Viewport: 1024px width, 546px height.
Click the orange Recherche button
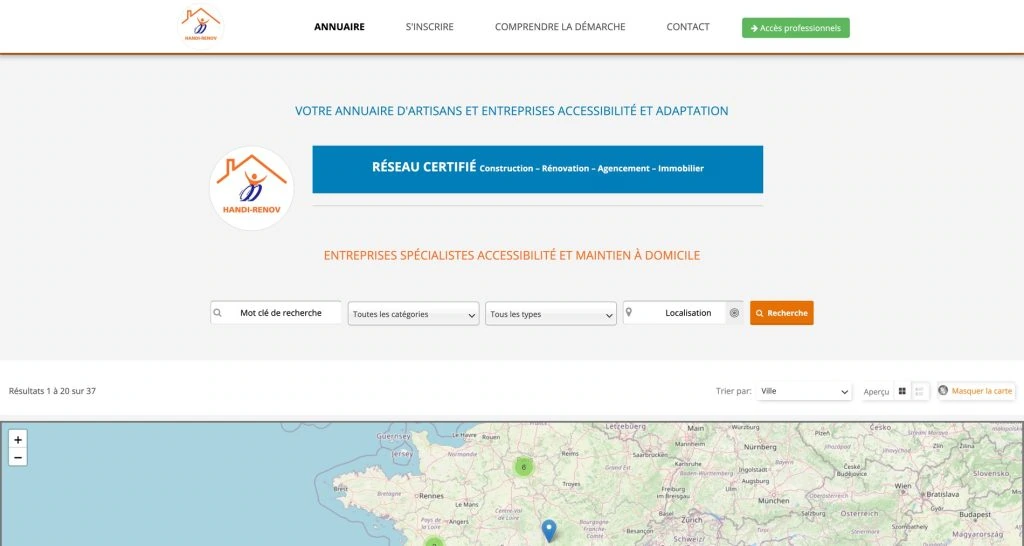pyautogui.click(x=782, y=313)
